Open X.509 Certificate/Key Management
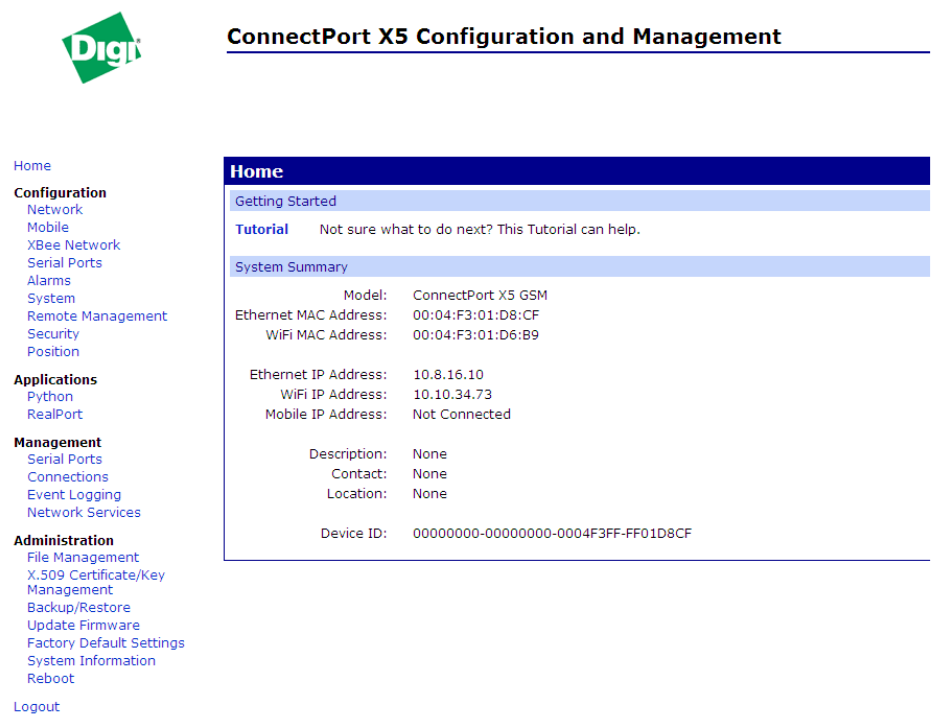Viewport: 931px width, 727px height. point(96,583)
